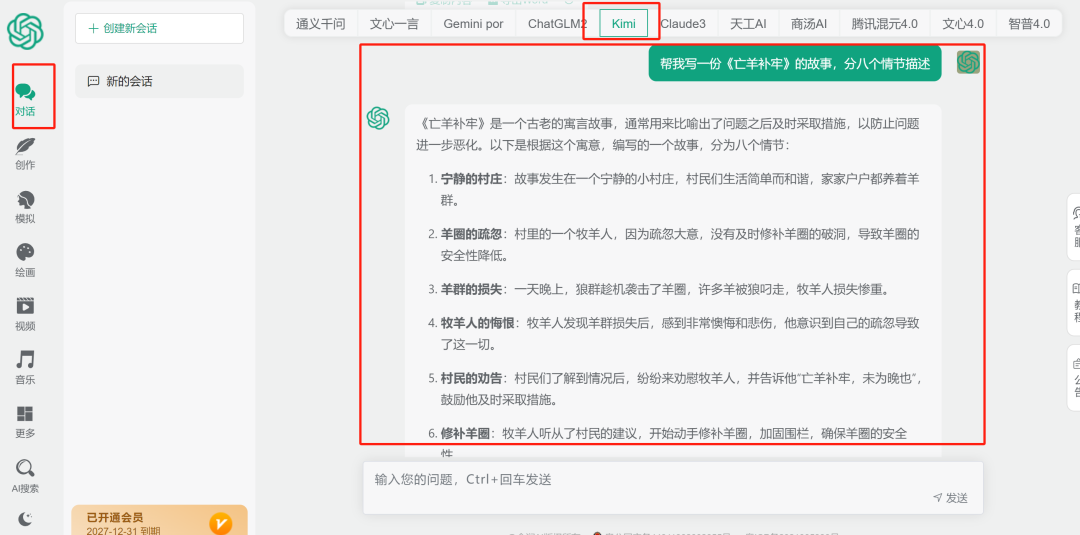The height and width of the screenshot is (535, 1080).
Task: Switch to the 商汤AI tab
Action: tap(809, 24)
